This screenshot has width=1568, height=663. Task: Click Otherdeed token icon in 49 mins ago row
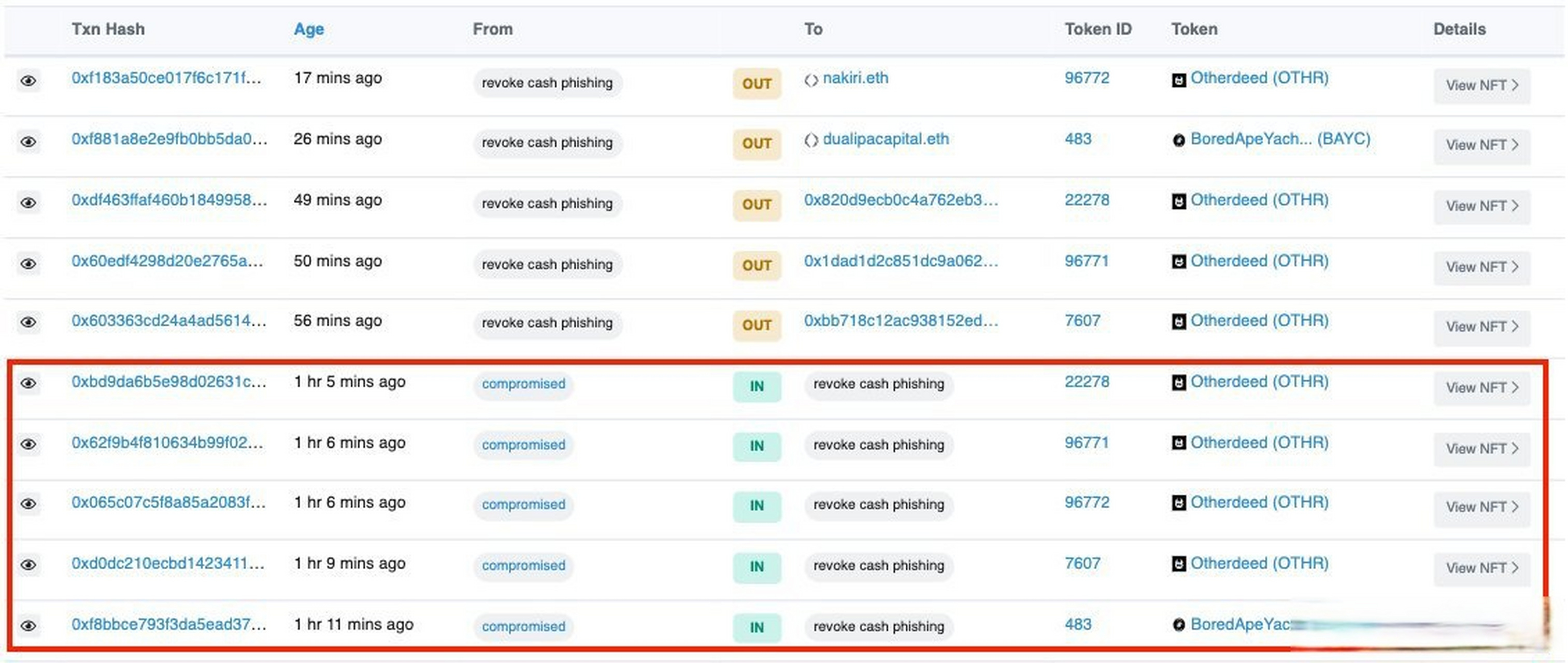[x=1178, y=201]
